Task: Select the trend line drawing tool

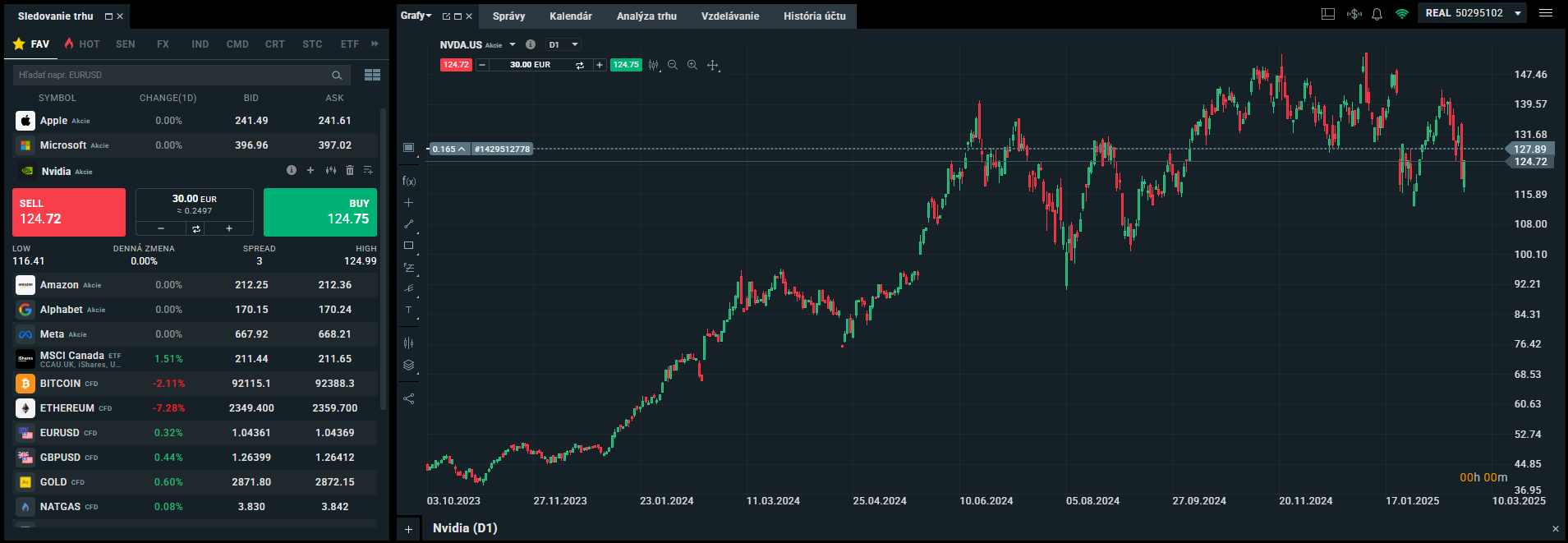Action: [408, 224]
